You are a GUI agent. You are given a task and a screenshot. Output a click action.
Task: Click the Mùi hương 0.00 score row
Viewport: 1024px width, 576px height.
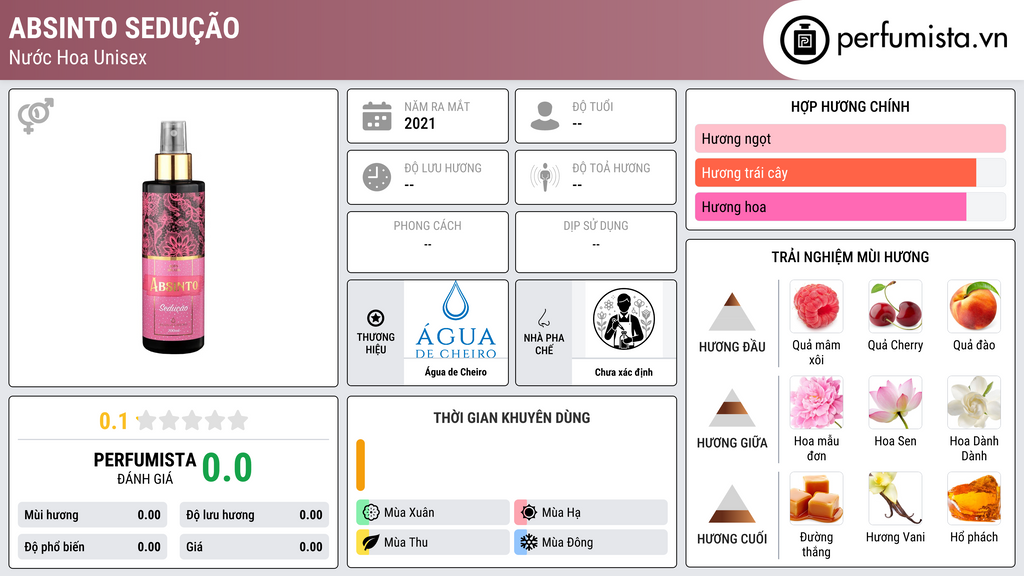click(x=93, y=515)
